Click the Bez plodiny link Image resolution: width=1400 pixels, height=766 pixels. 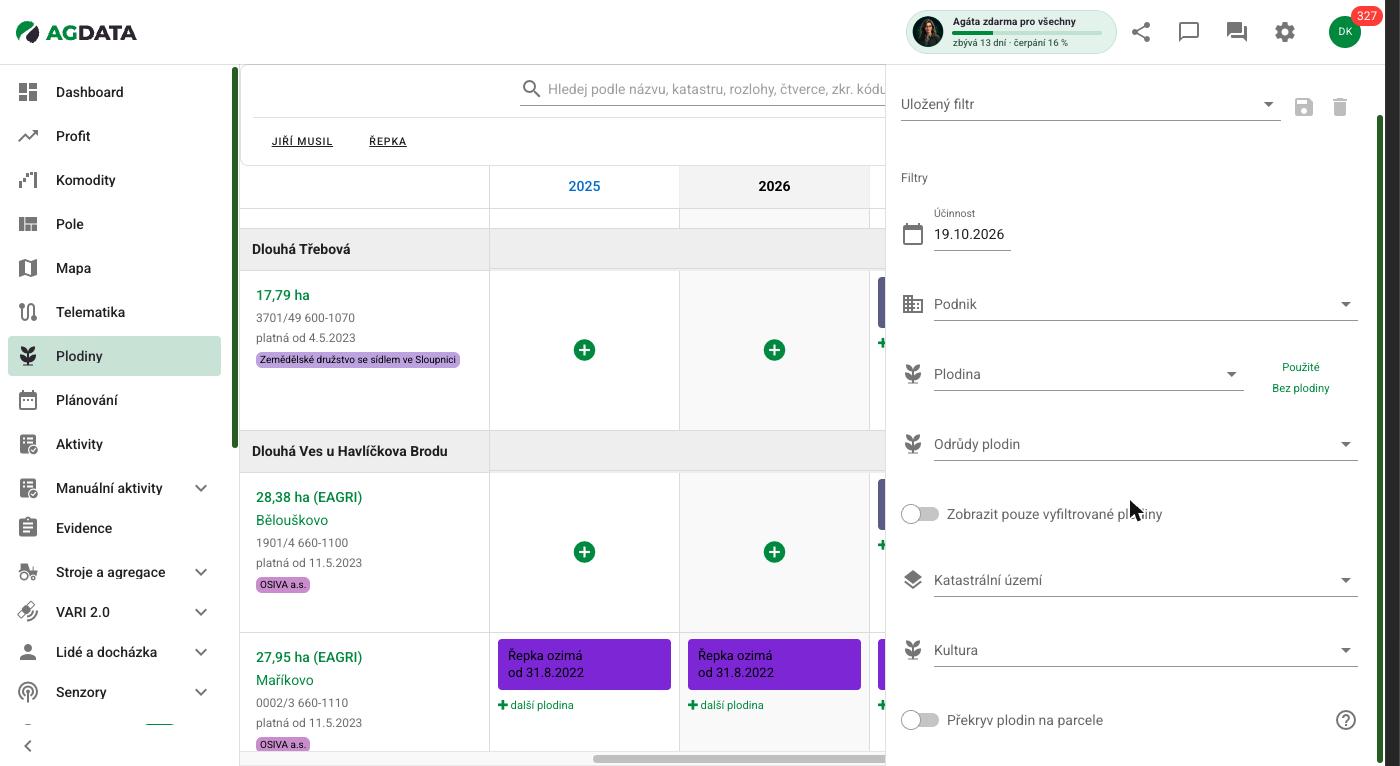tap(1301, 388)
